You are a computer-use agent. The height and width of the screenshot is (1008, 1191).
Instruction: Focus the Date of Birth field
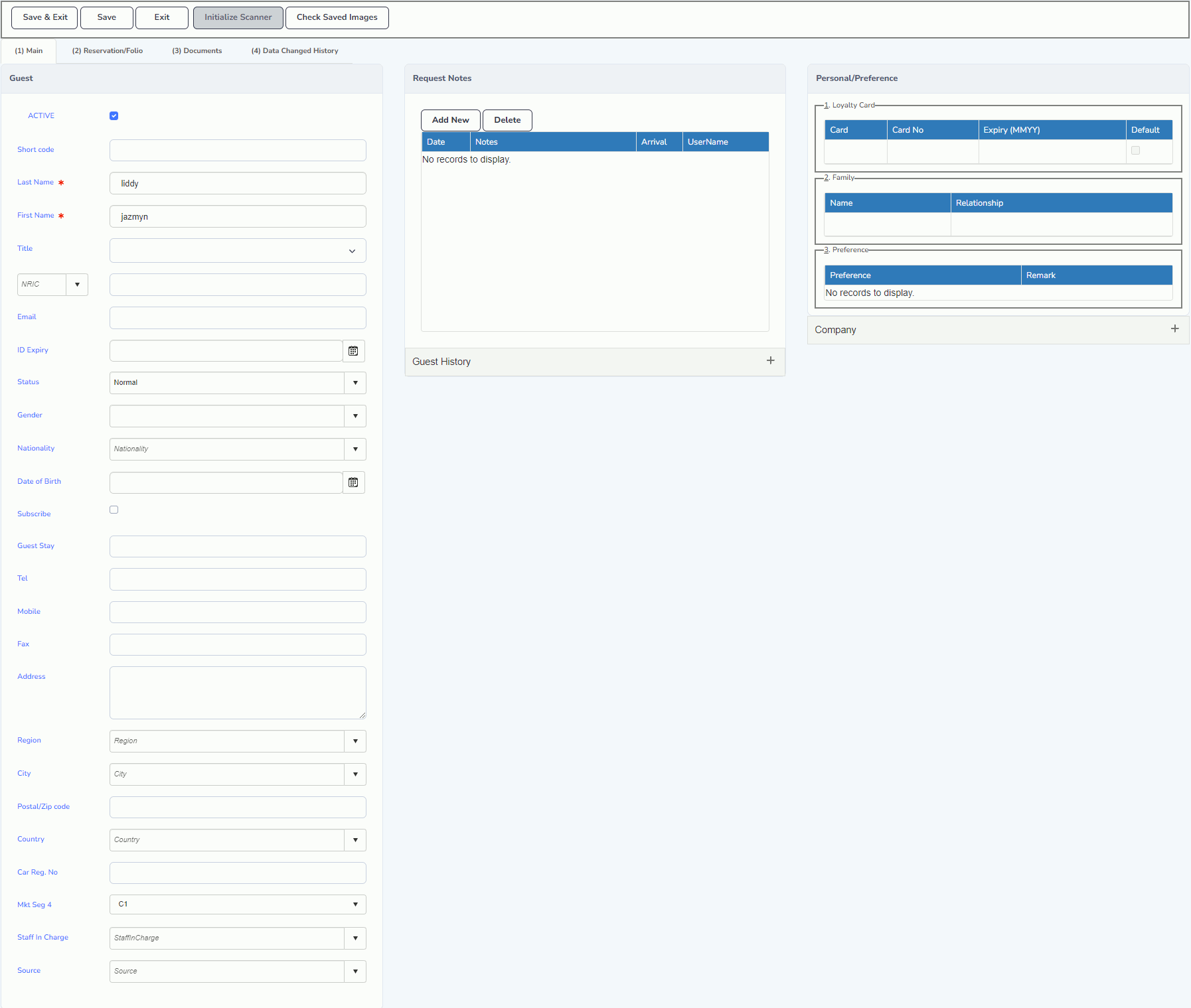[226, 482]
